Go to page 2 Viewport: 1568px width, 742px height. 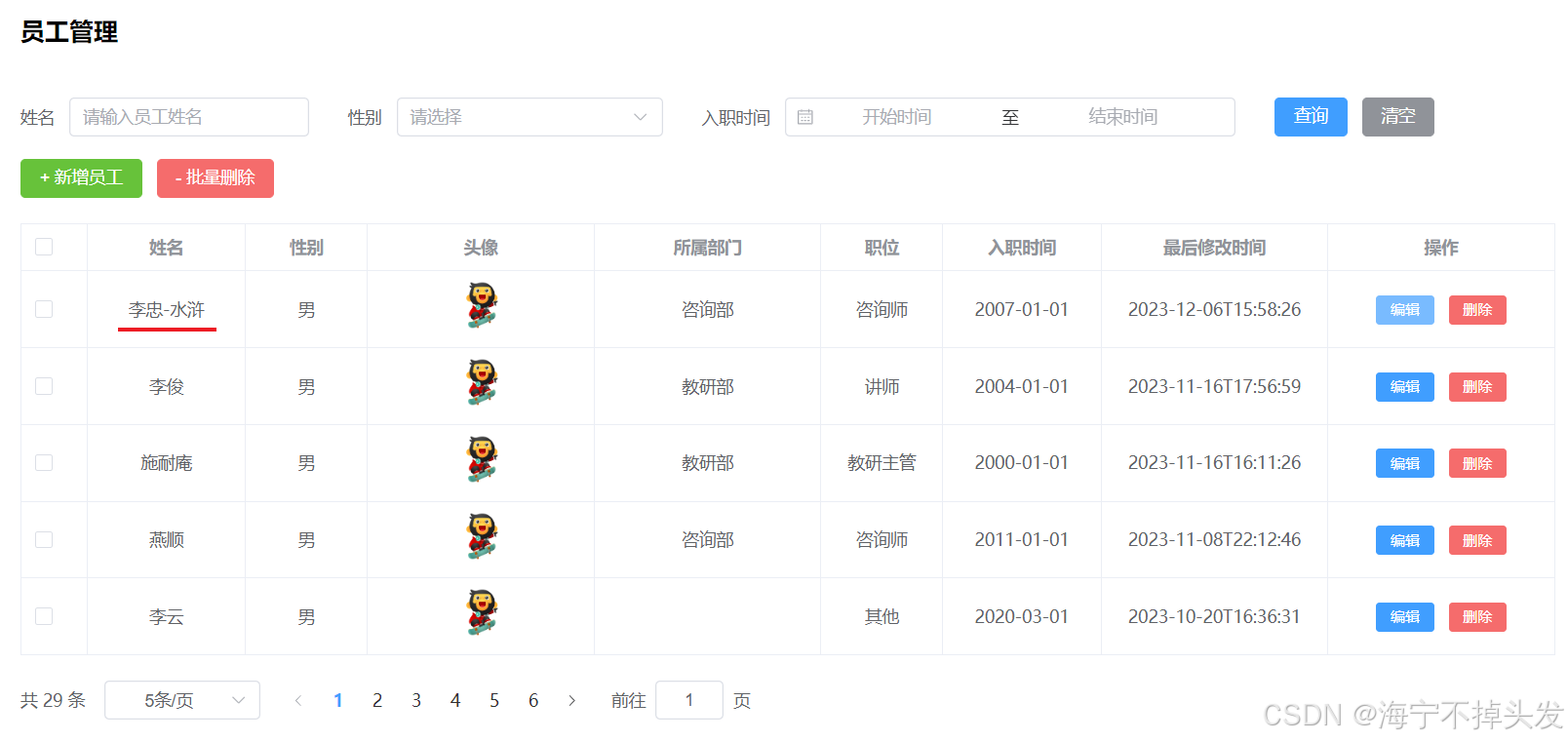coord(377,700)
